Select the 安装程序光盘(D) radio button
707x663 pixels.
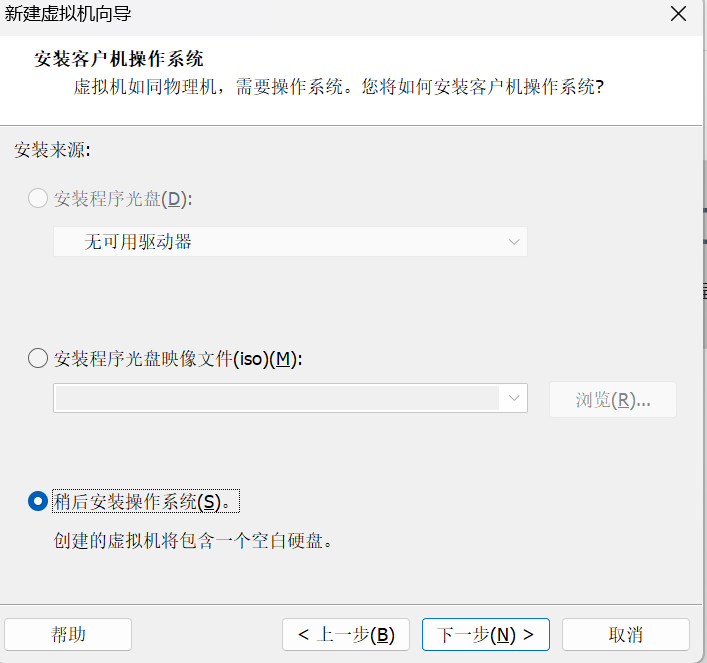(x=38, y=198)
